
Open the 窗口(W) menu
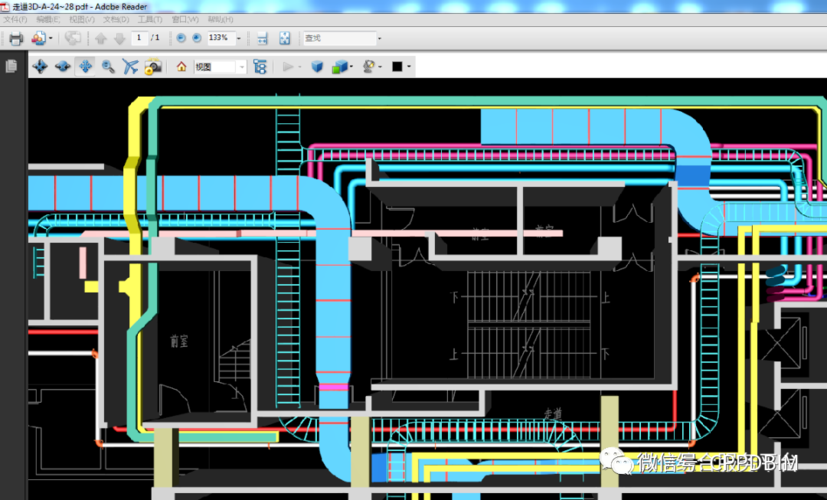pos(185,20)
